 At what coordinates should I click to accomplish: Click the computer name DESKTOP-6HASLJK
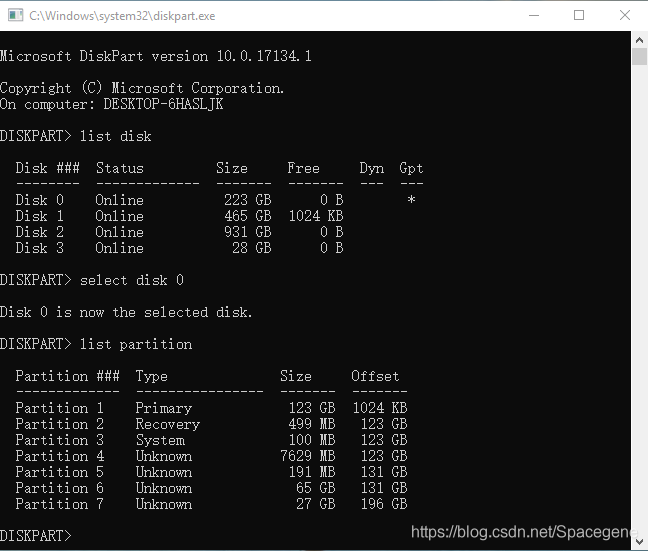click(163, 104)
